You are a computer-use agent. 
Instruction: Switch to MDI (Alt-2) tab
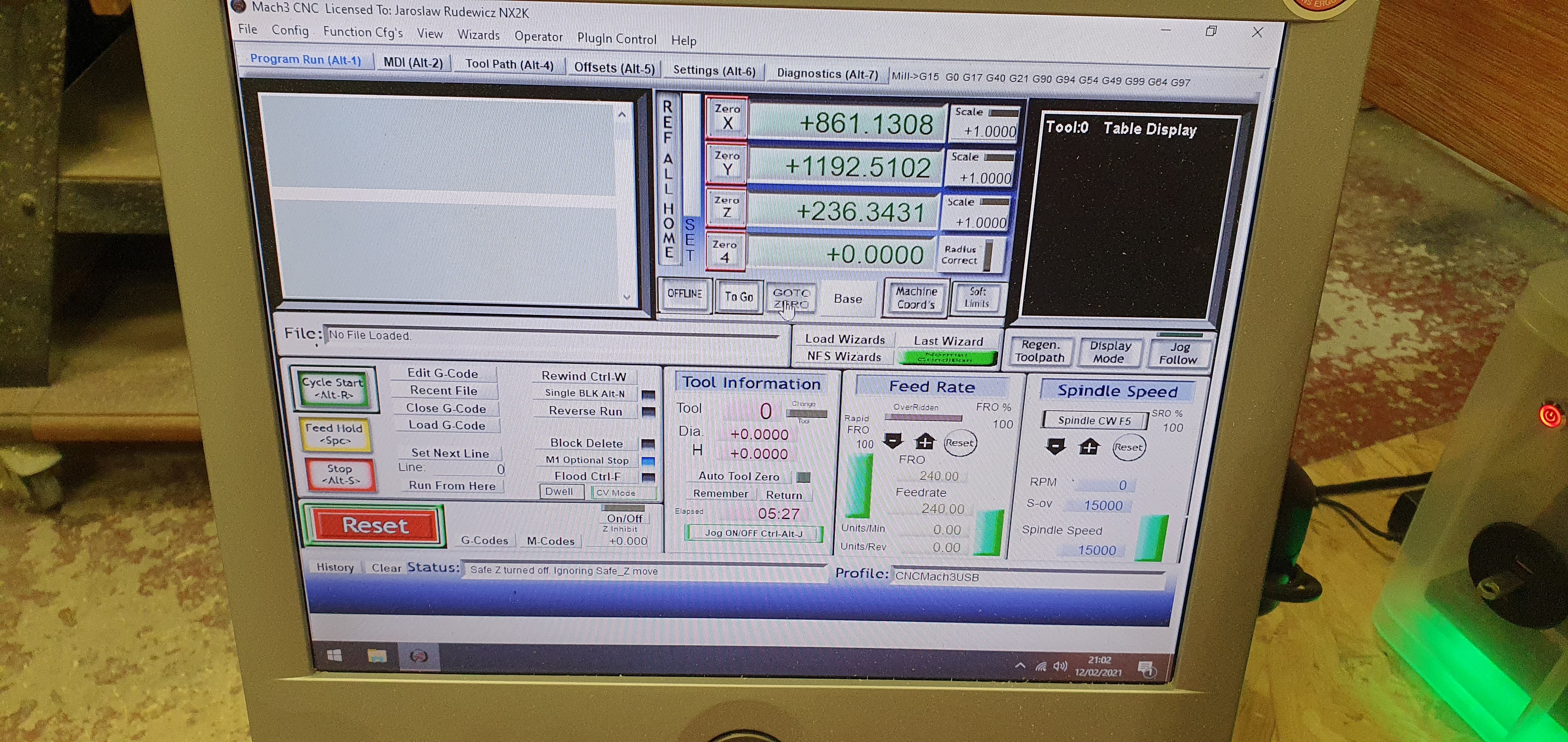(413, 62)
